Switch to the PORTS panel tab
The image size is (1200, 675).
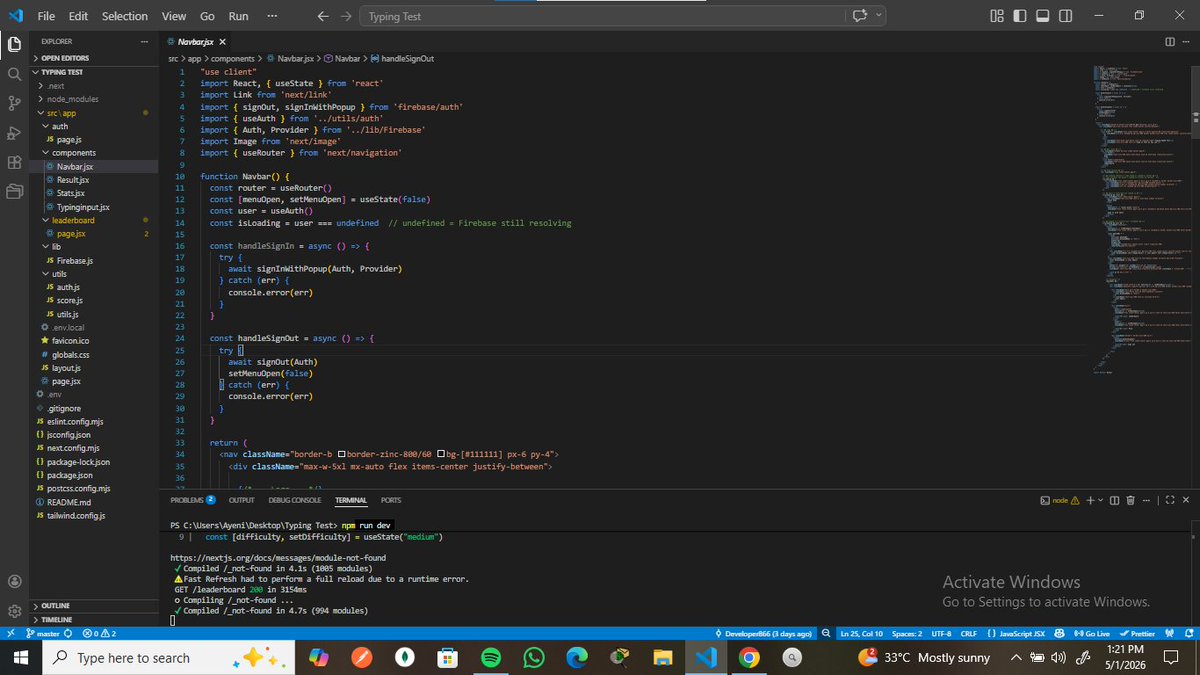pos(391,500)
